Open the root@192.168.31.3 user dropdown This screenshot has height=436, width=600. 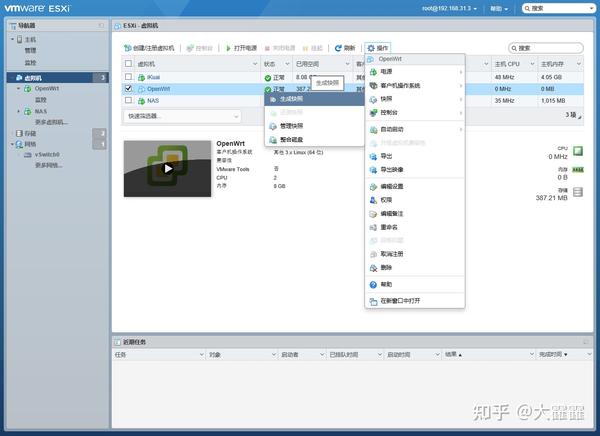tap(449, 8)
